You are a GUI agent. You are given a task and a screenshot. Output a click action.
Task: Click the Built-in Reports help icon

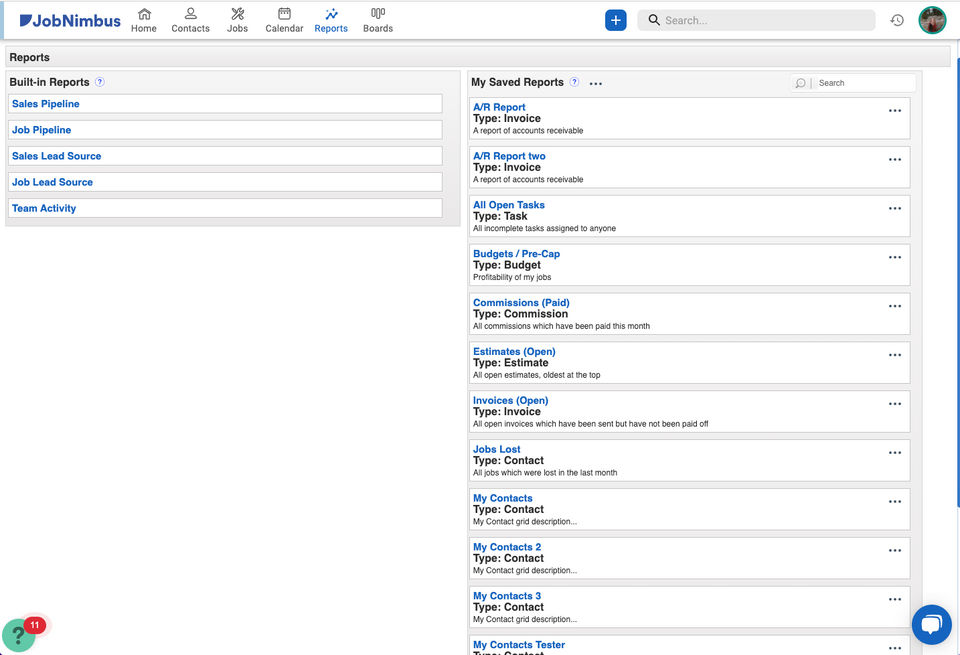[100, 82]
